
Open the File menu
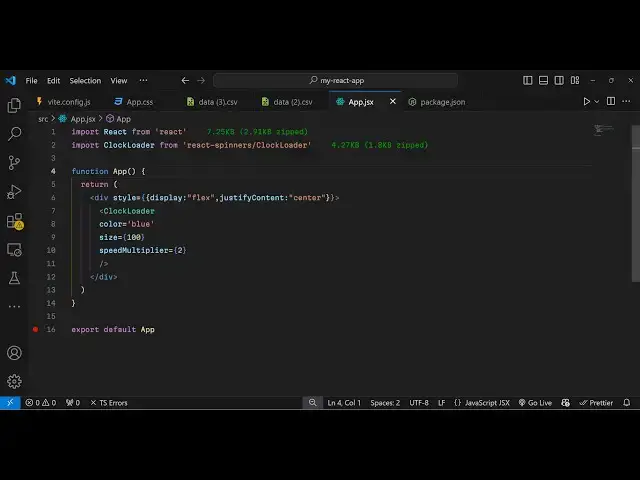pos(31,81)
